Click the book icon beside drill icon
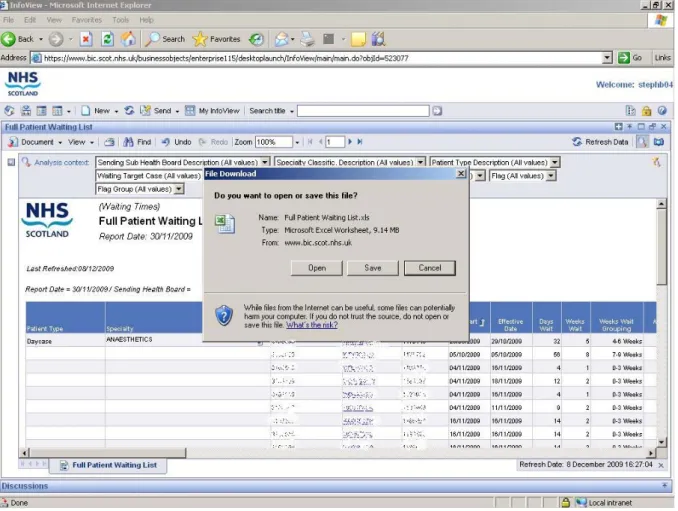Viewport: 678px width, 511px height. pos(659,142)
